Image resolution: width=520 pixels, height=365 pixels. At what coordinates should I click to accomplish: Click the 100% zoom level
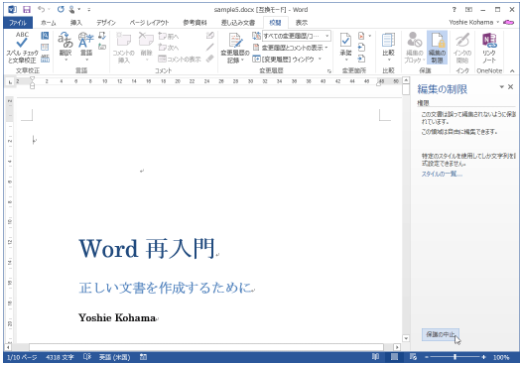(x=501, y=357)
